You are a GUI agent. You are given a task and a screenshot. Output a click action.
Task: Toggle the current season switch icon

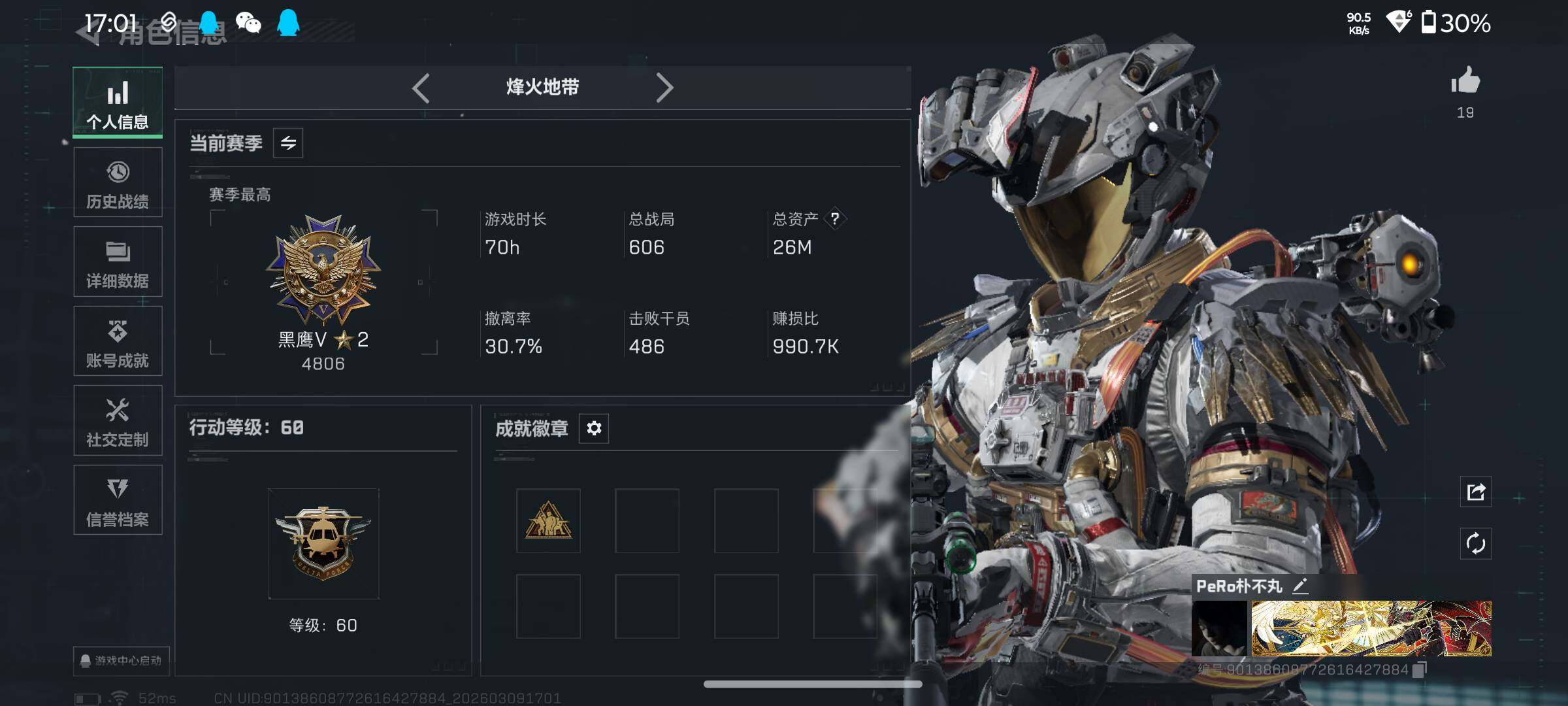(x=288, y=143)
